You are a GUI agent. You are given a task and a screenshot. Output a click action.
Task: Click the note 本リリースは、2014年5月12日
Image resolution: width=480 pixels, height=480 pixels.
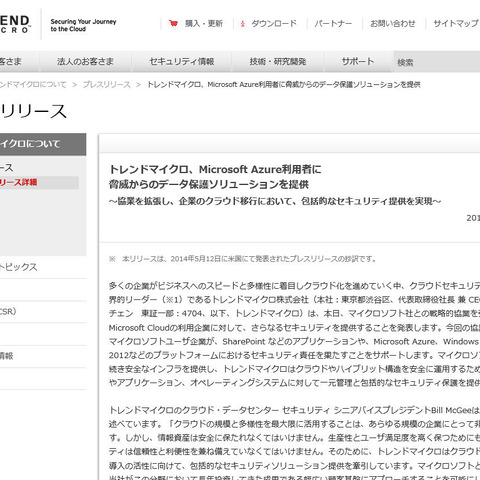242,259
